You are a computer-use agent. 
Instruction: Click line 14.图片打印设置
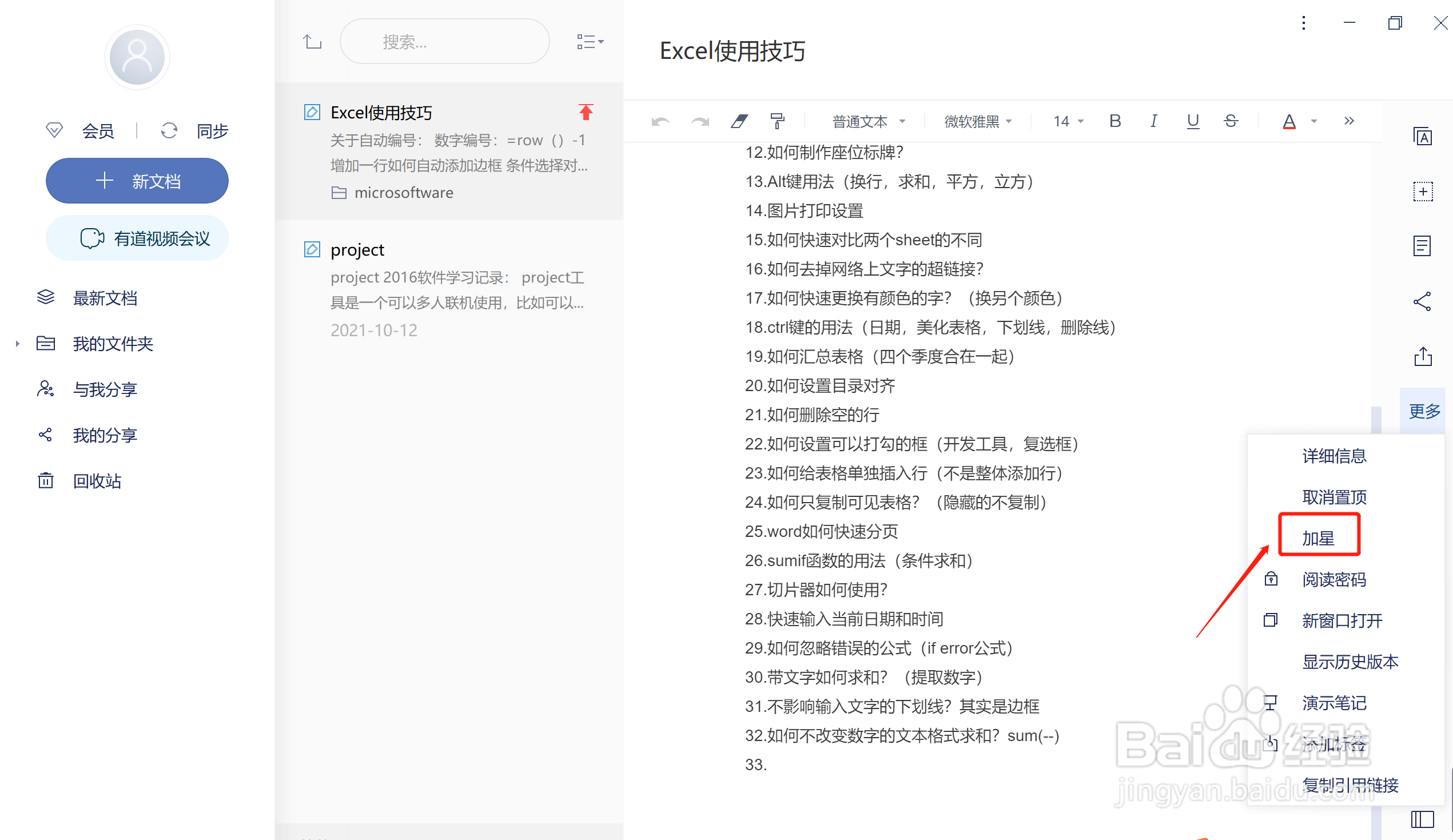804,210
